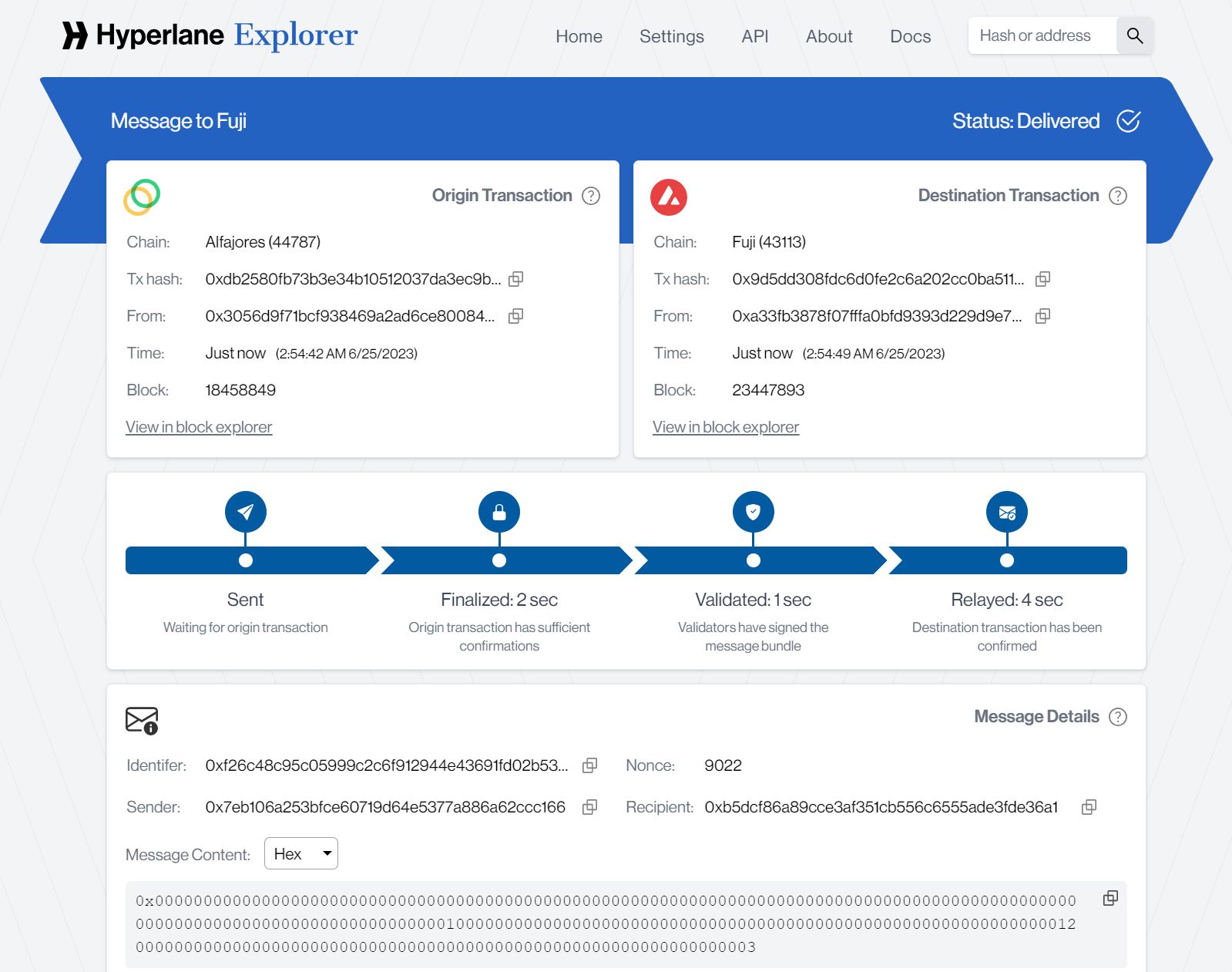This screenshot has height=972, width=1232.
Task: Click the Finalized lock stage icon
Action: (x=499, y=512)
